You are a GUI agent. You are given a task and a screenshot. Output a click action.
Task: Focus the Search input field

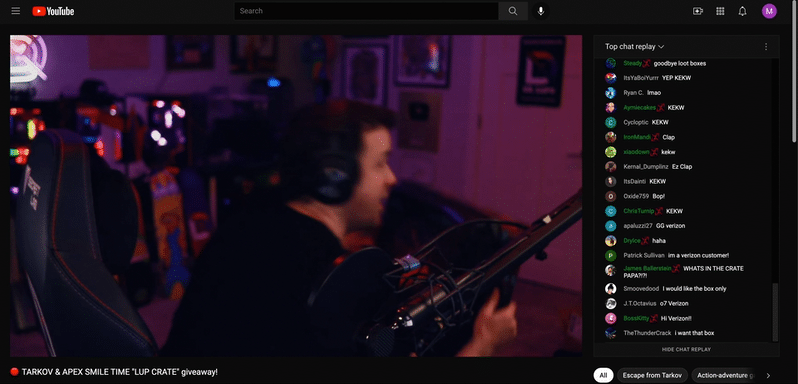(366, 11)
